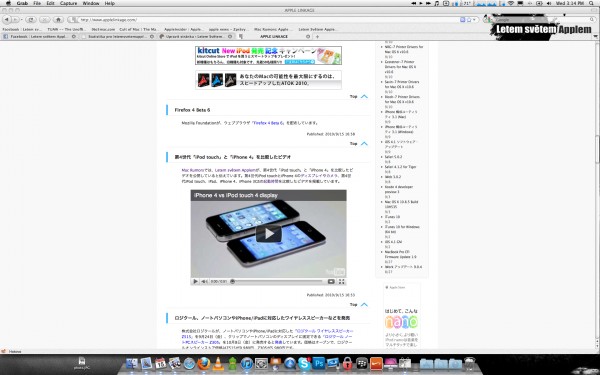600x375 pixels.
Task: Open VLC from the Dock
Action: (218, 363)
